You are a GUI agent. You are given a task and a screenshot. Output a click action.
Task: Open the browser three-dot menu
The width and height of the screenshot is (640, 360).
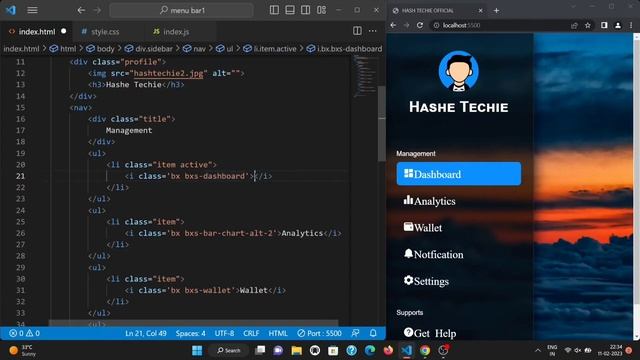tap(631, 25)
